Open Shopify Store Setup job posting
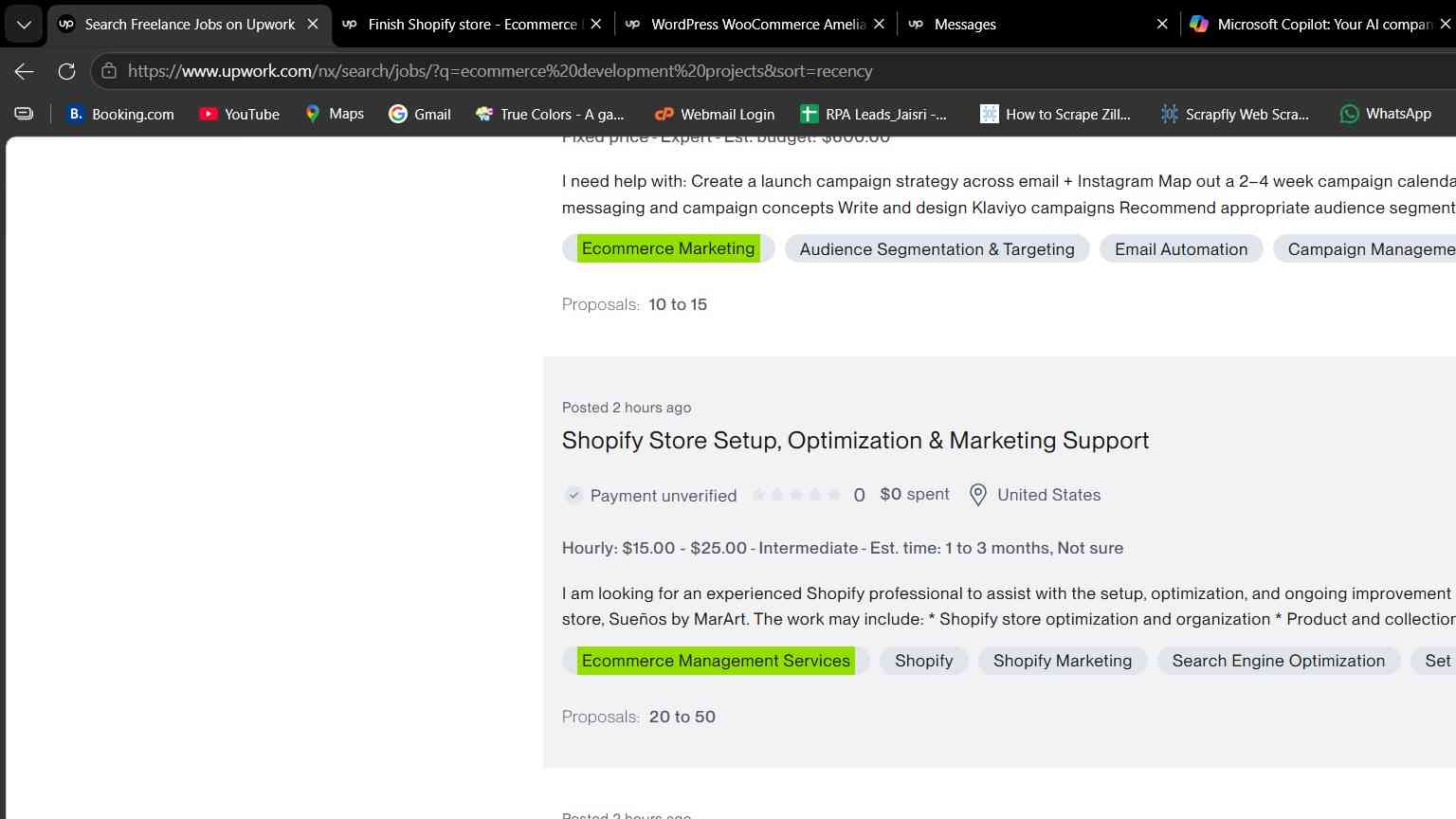1456x819 pixels. (855, 441)
